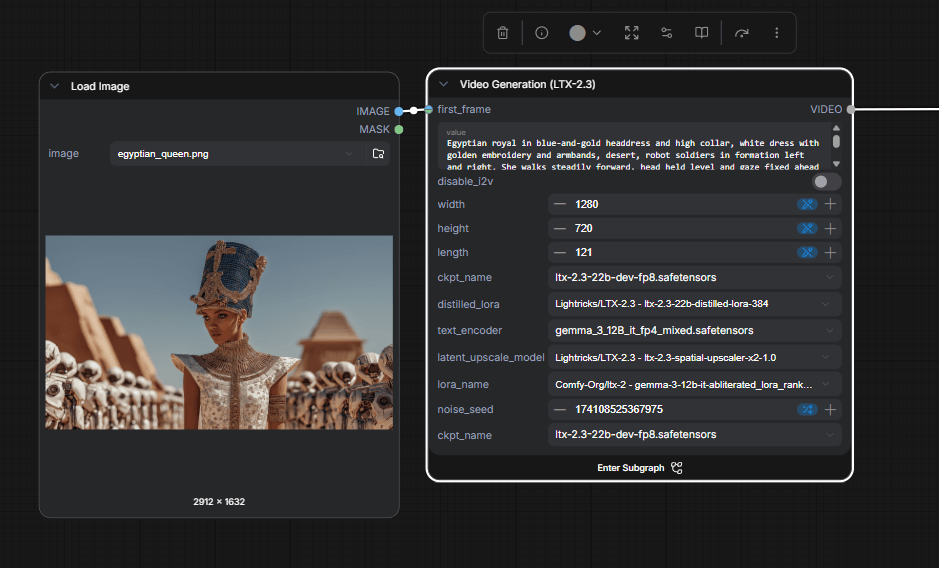Image resolution: width=939 pixels, height=568 pixels.
Task: Click the expand arrows icon in toolbar
Action: pyautogui.click(x=631, y=33)
